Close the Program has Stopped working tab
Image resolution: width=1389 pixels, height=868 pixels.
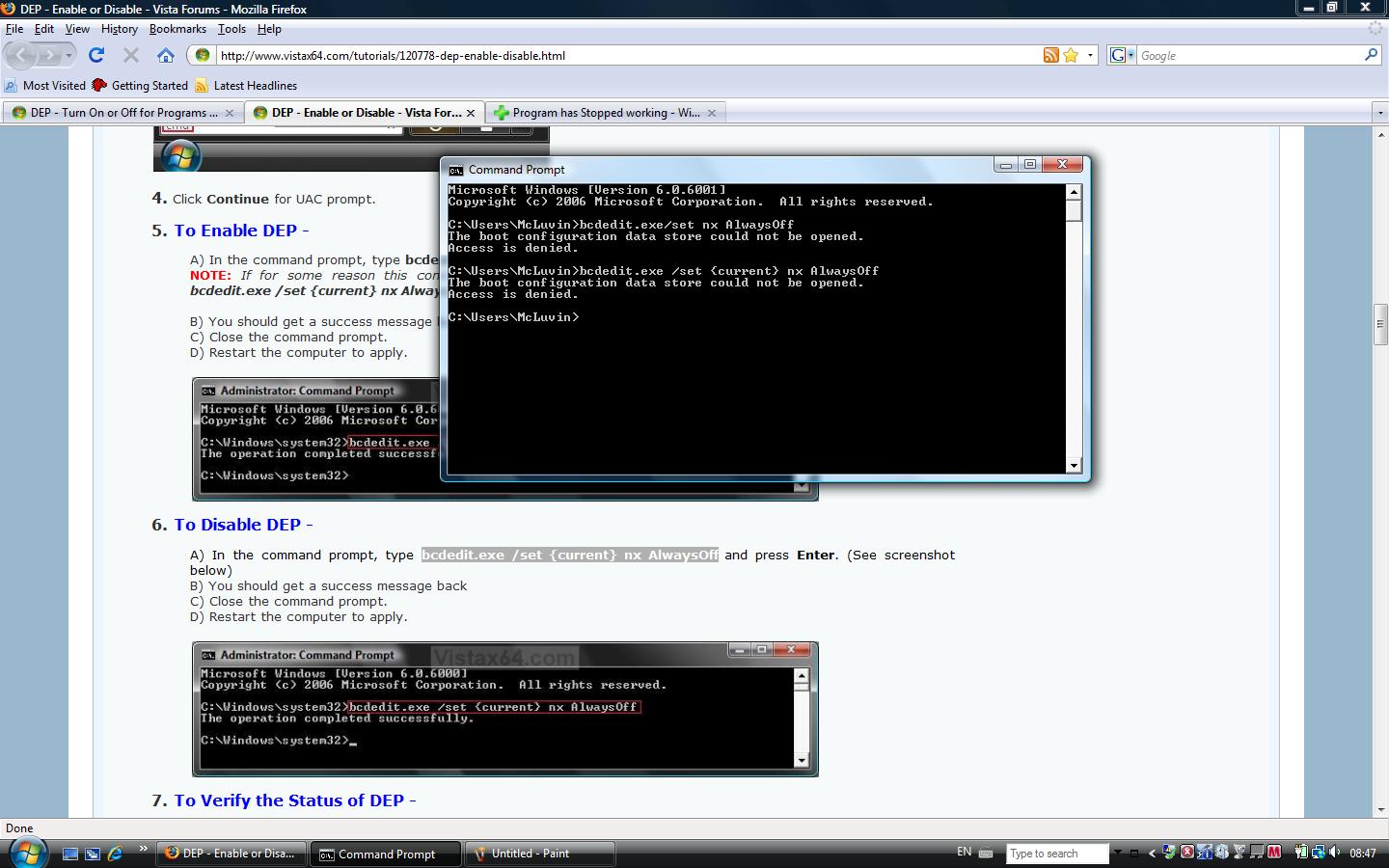712,113
